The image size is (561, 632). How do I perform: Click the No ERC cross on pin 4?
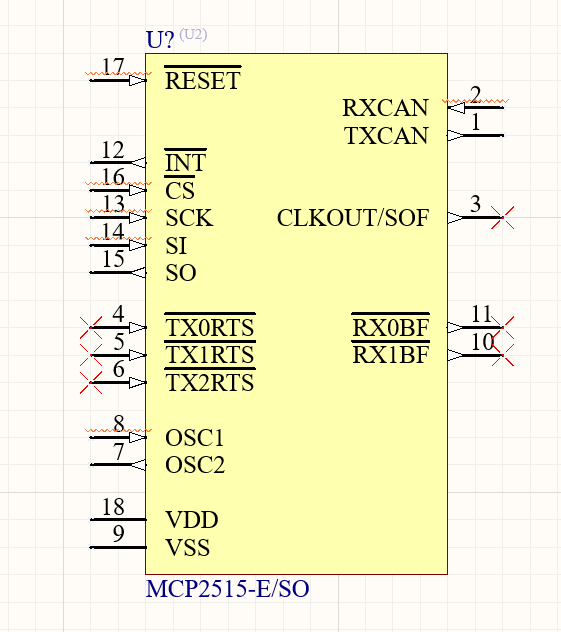click(x=91, y=327)
